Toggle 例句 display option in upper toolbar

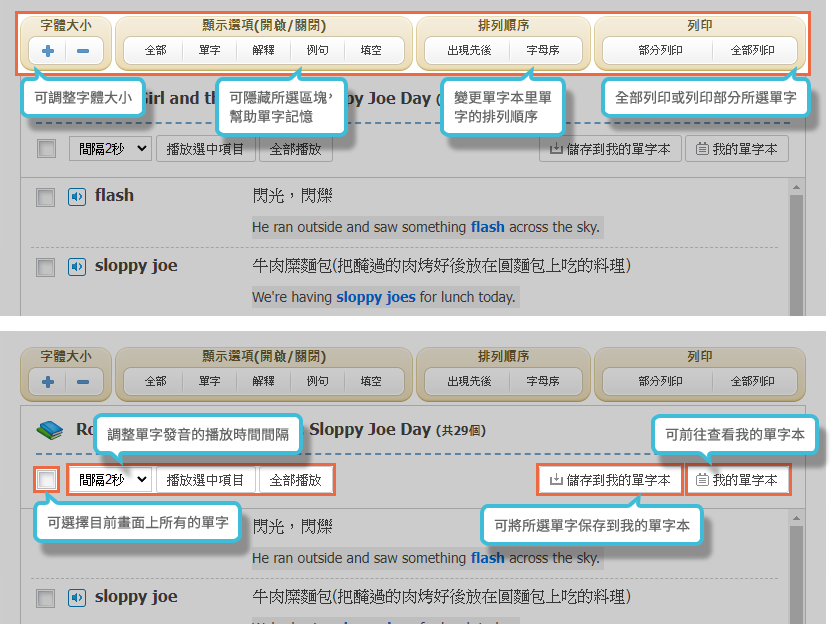point(317,51)
